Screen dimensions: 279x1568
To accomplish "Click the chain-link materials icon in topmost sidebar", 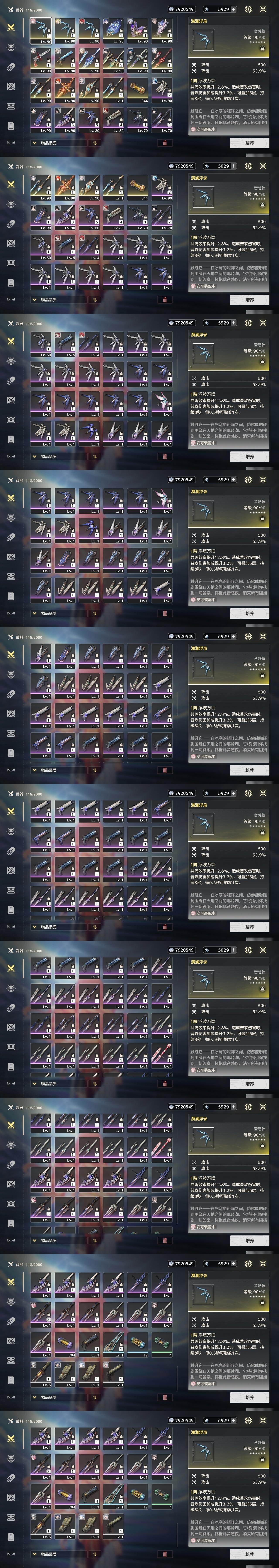I will coord(11,67).
